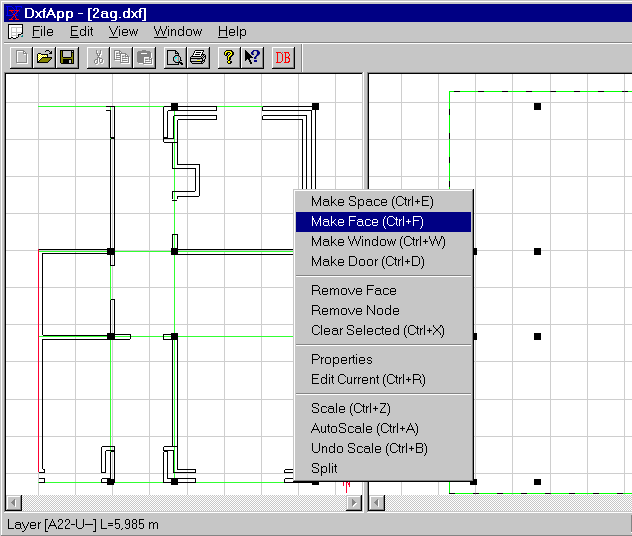632x536 pixels.
Task: Choose AutoScale (Ctrl+A)
Action: (x=383, y=428)
